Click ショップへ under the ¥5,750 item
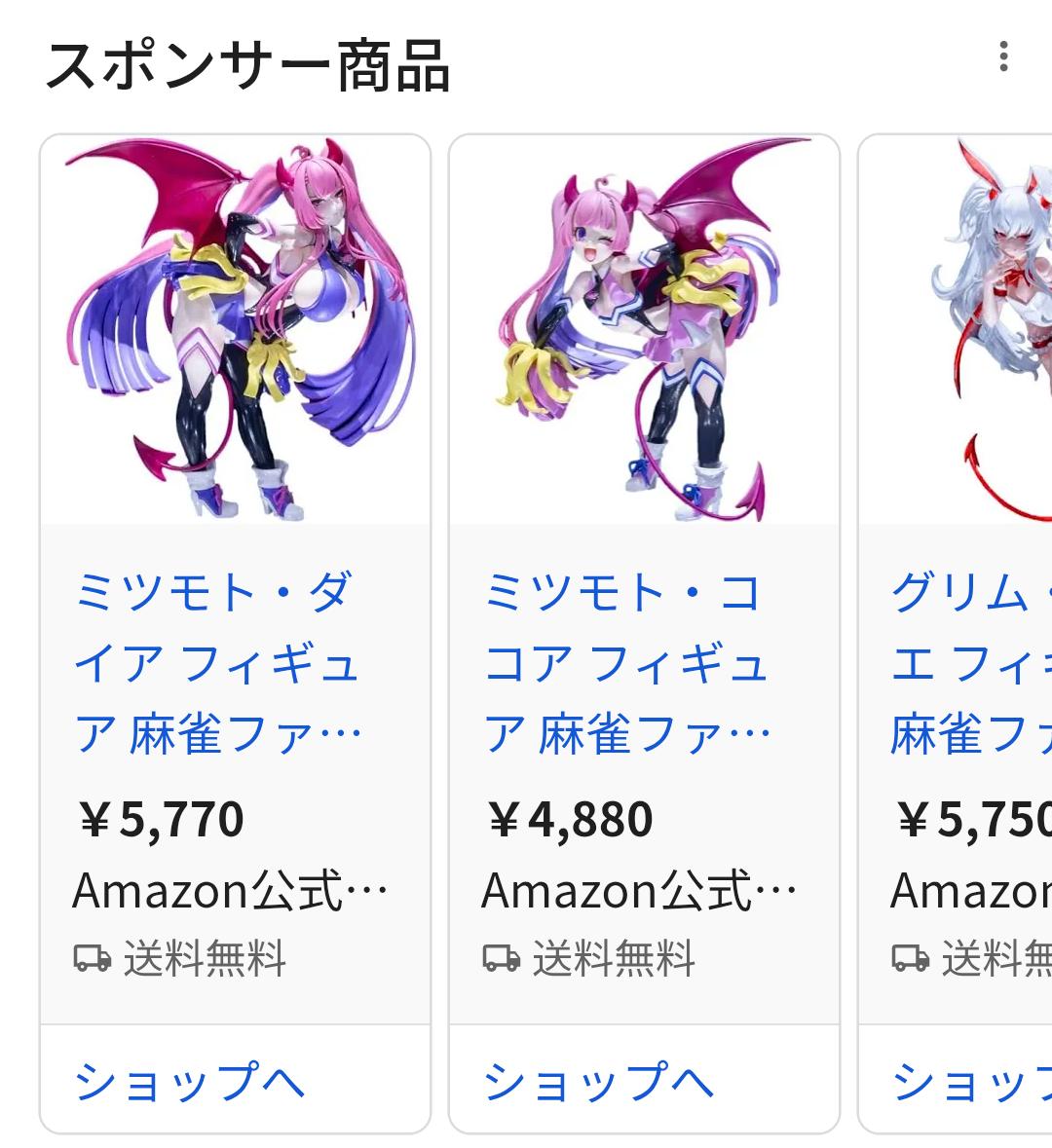Screen dimensions: 1052x1148 click(971, 1081)
